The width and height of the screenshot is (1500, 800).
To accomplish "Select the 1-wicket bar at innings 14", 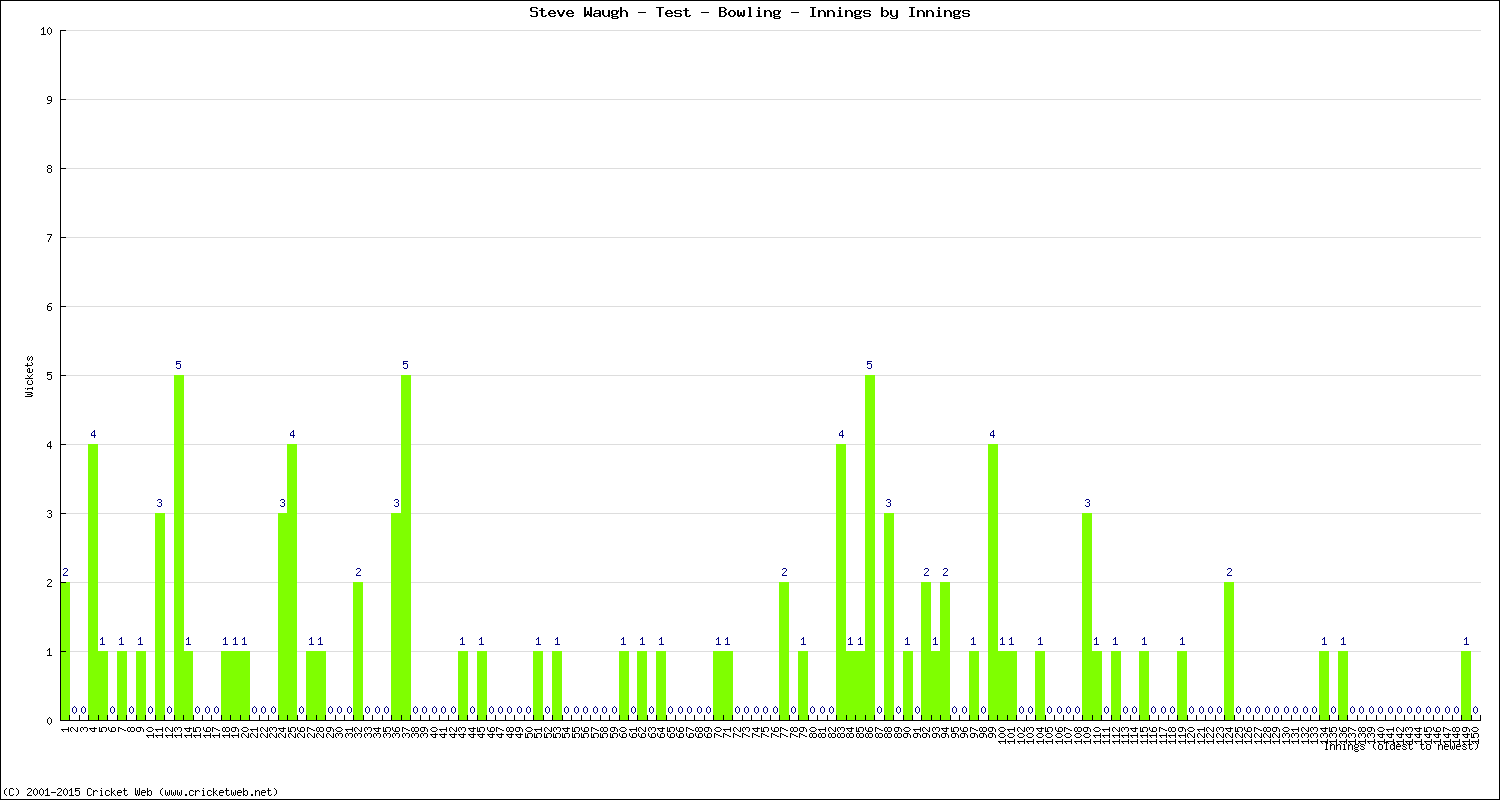I will pyautogui.click(x=188, y=685).
